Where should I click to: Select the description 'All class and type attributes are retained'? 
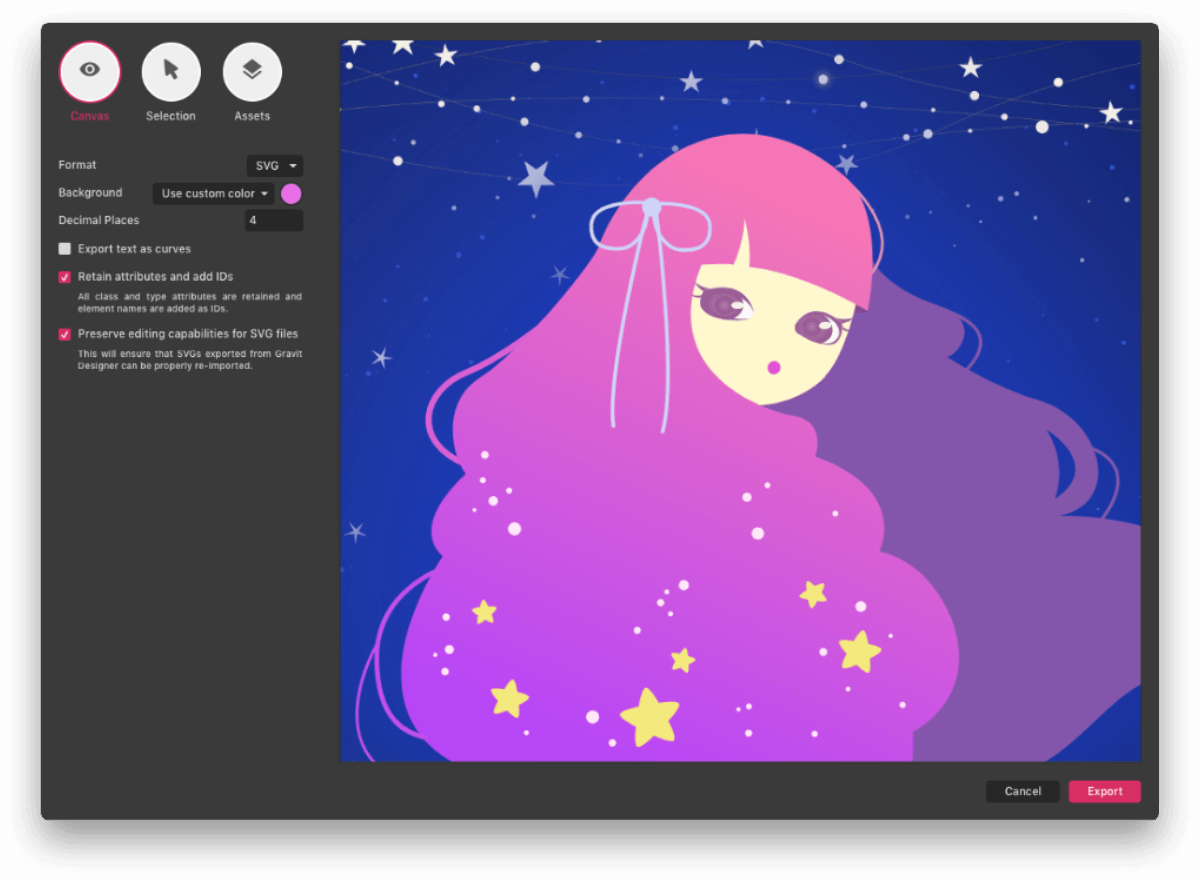[190, 302]
